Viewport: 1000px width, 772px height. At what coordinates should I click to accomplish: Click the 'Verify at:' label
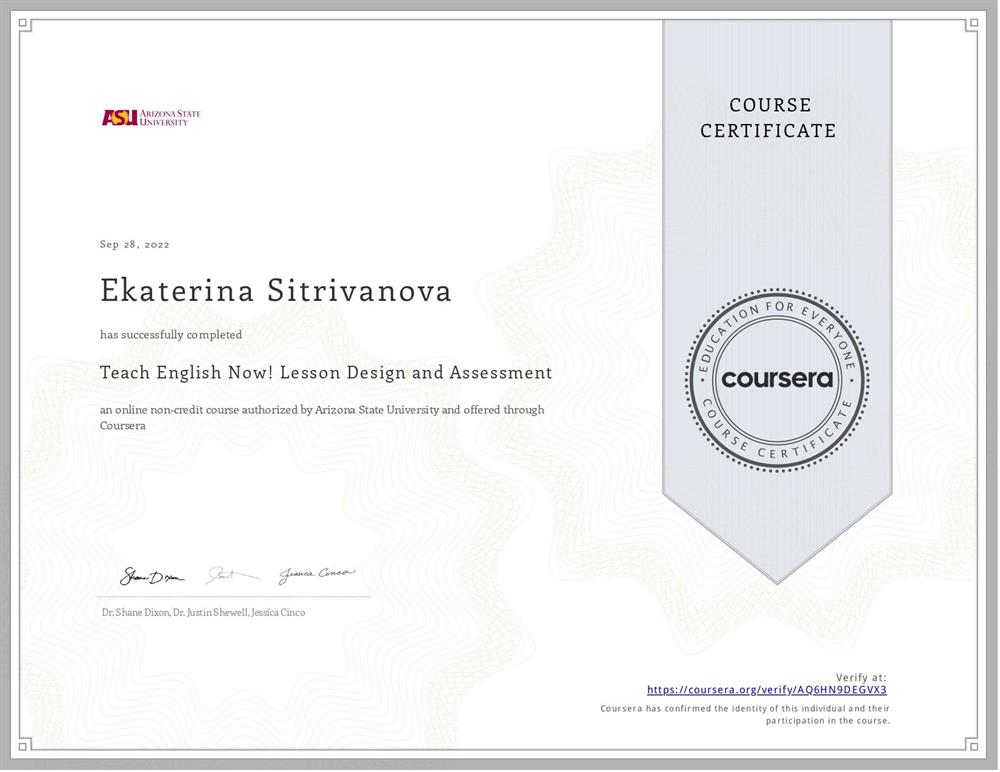[x=861, y=678]
